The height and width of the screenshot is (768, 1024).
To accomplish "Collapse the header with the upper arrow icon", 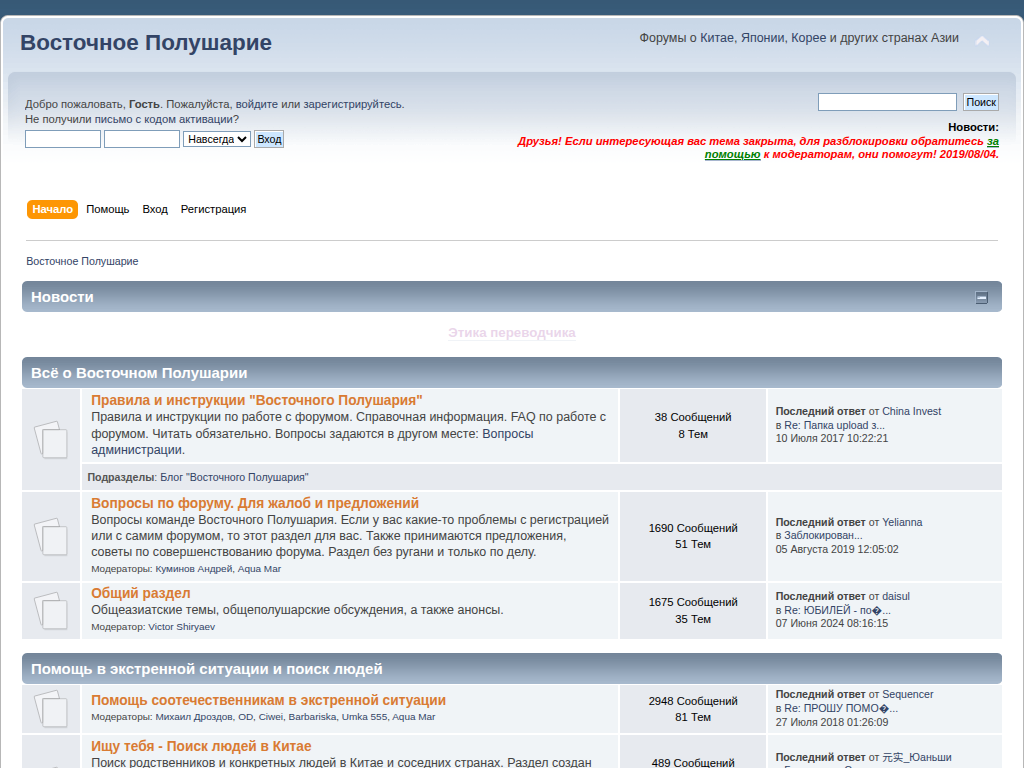I will point(982,42).
